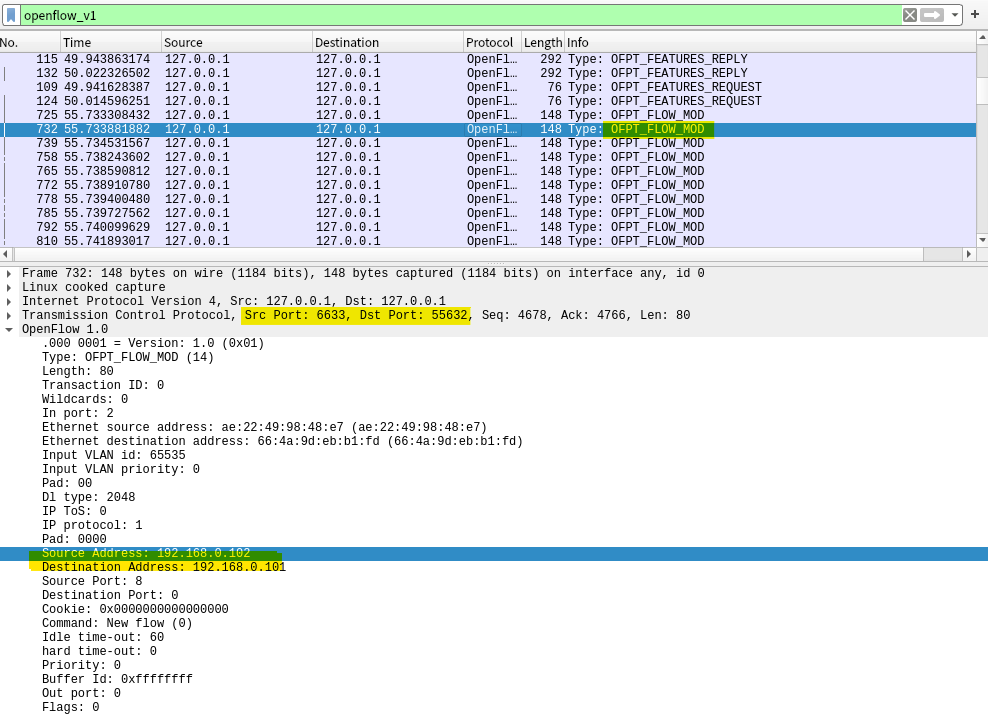Viewport: 988px width, 718px height.
Task: Click the filter bookmark icon
Action: coord(11,15)
